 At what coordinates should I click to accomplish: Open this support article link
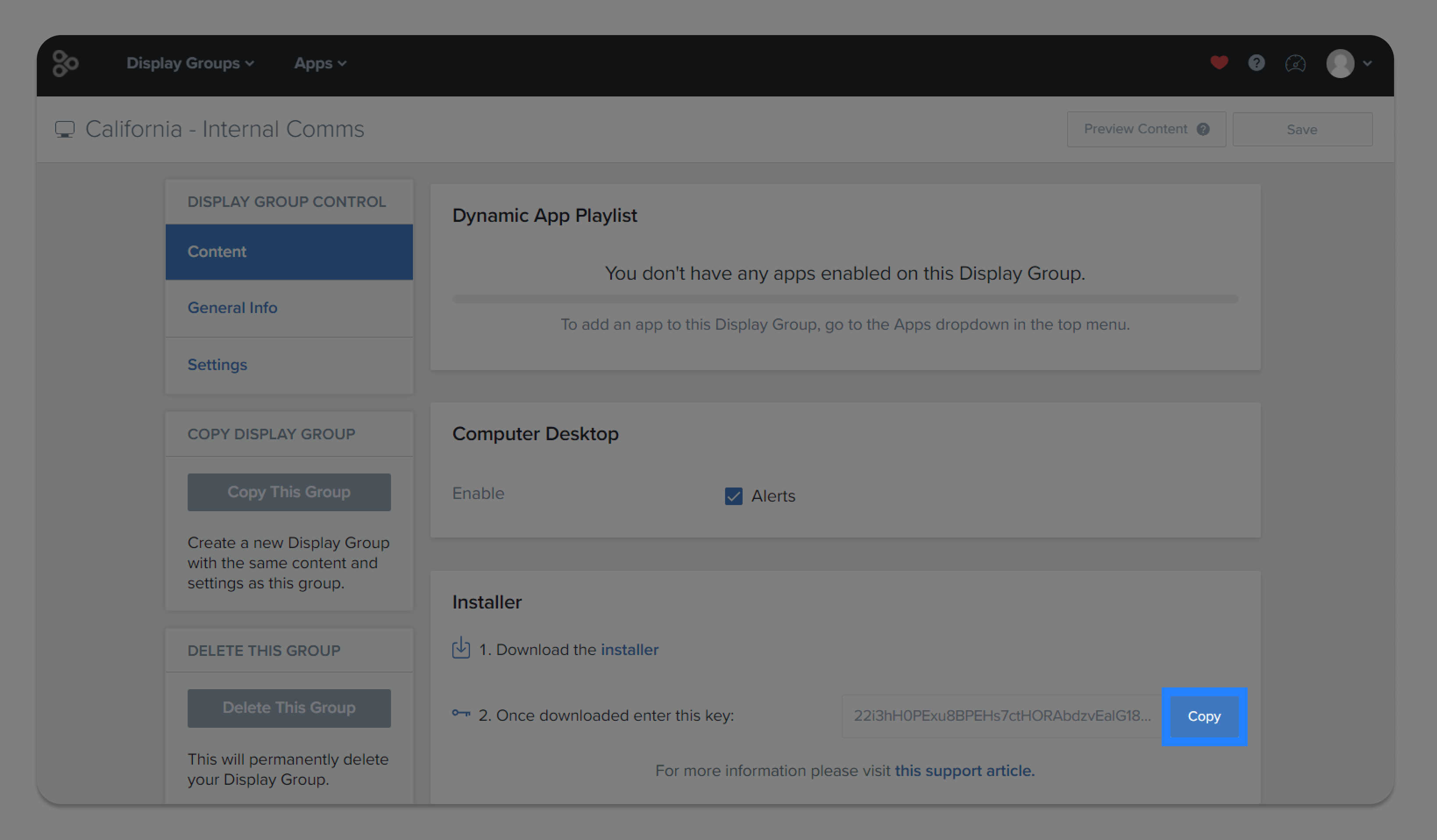click(964, 771)
